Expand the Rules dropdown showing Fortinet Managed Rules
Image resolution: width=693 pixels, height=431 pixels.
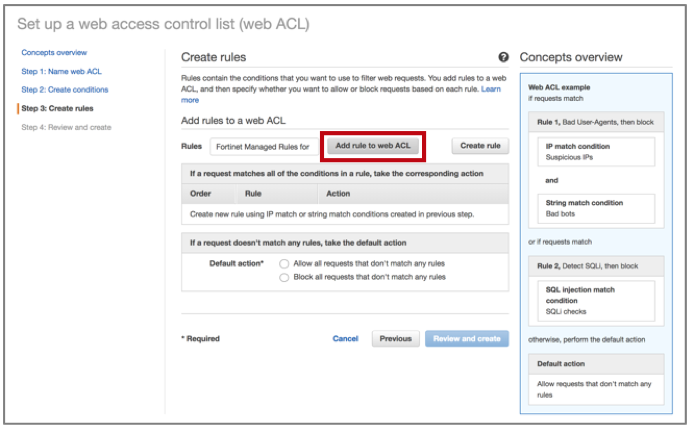tap(262, 146)
